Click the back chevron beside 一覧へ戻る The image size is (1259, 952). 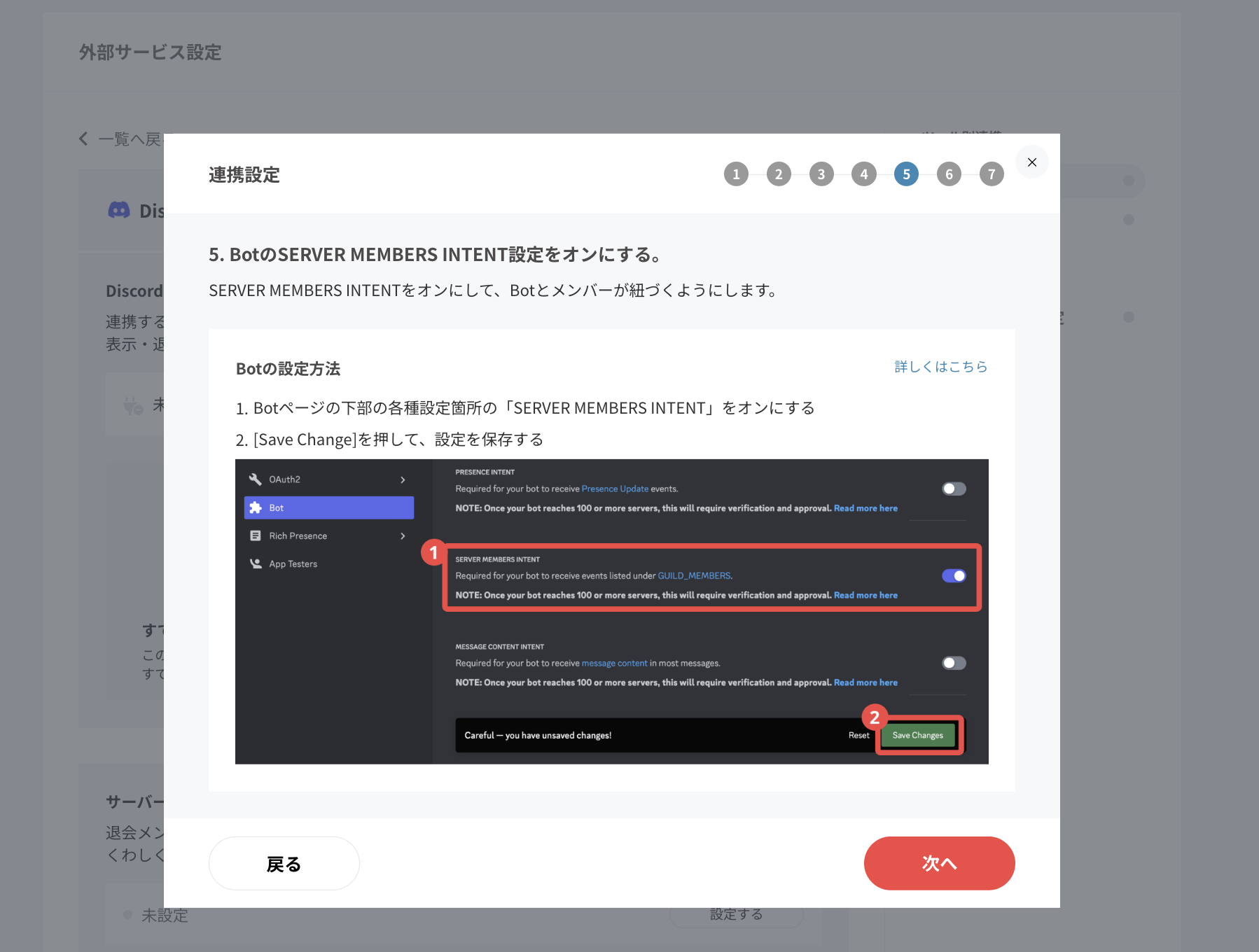[x=84, y=139]
